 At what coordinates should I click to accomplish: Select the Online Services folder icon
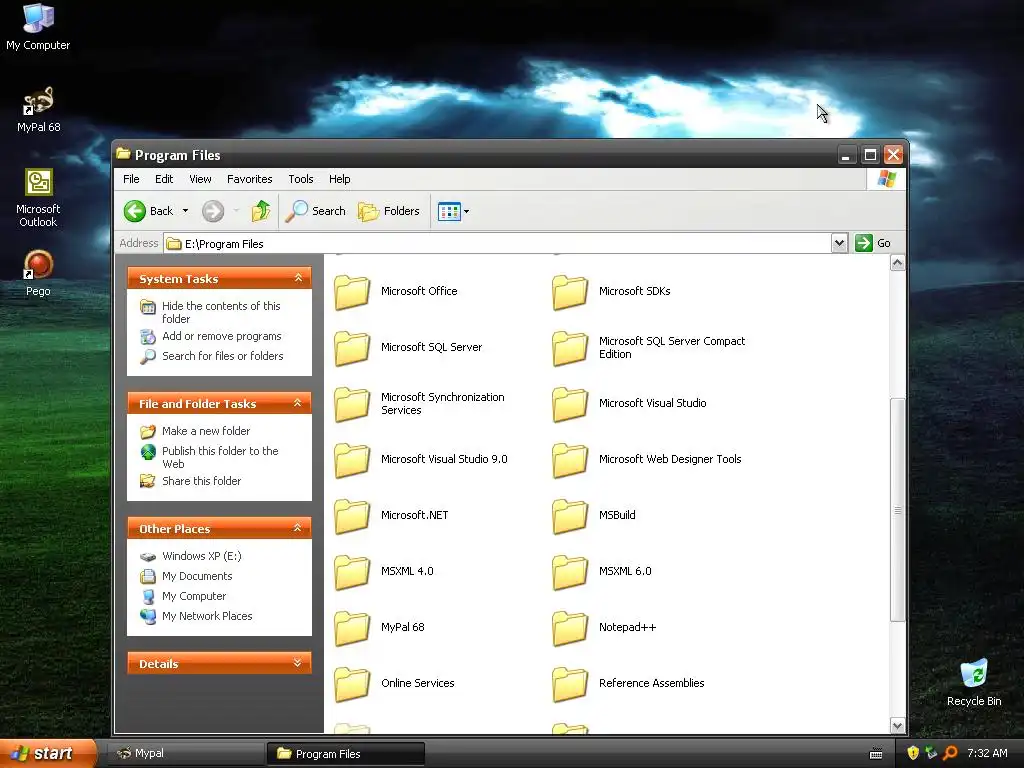coord(352,684)
